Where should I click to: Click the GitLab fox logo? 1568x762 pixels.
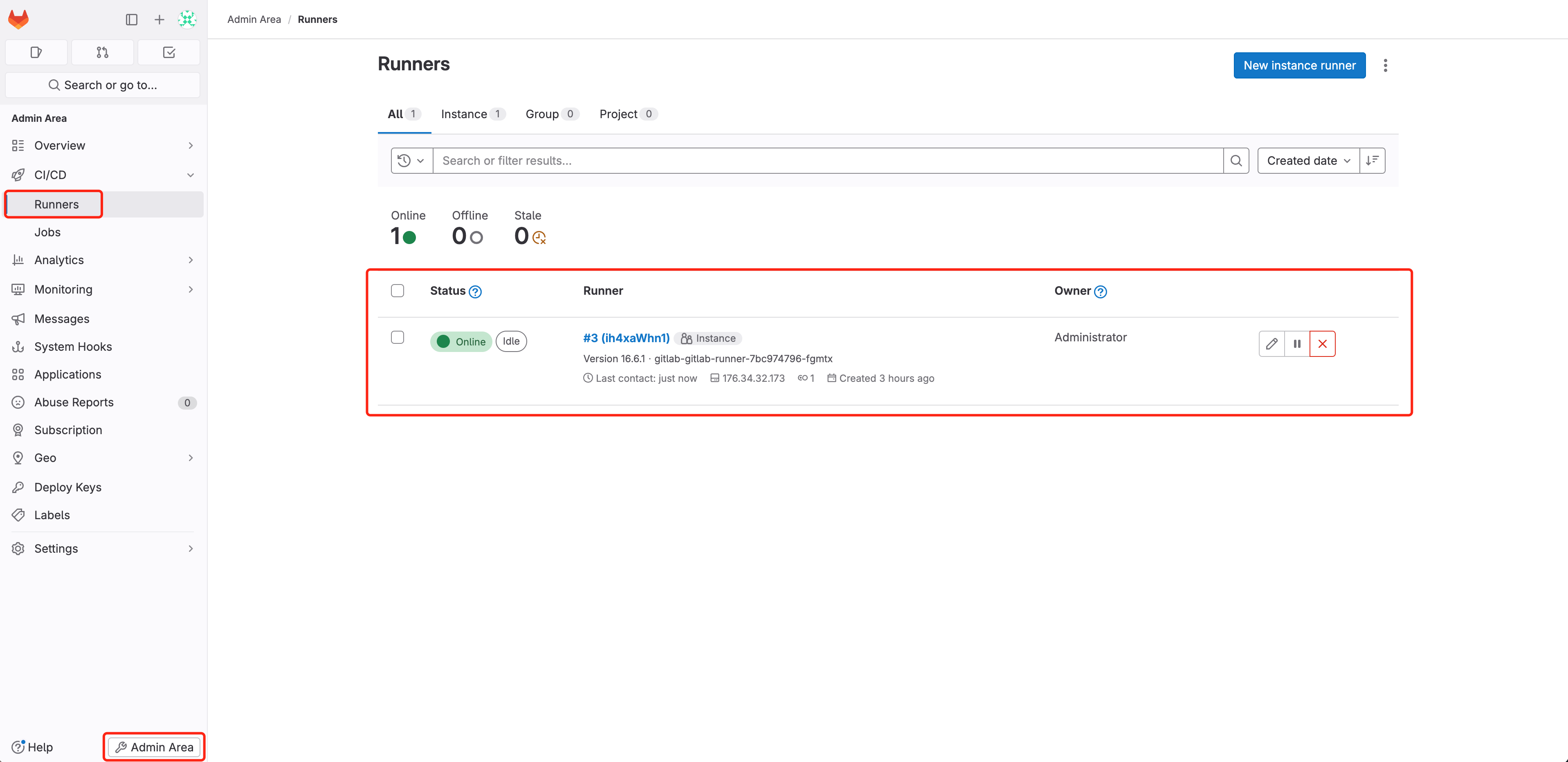click(x=18, y=19)
